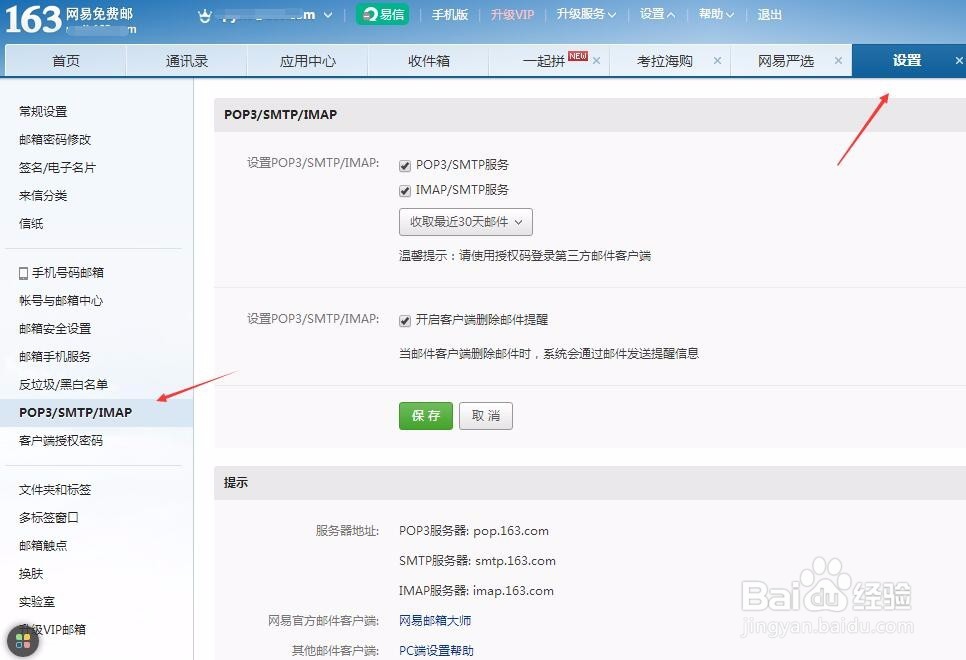Viewport: 966px width, 660px height.
Task: Expand the account email address dropdown
Action: click(329, 15)
